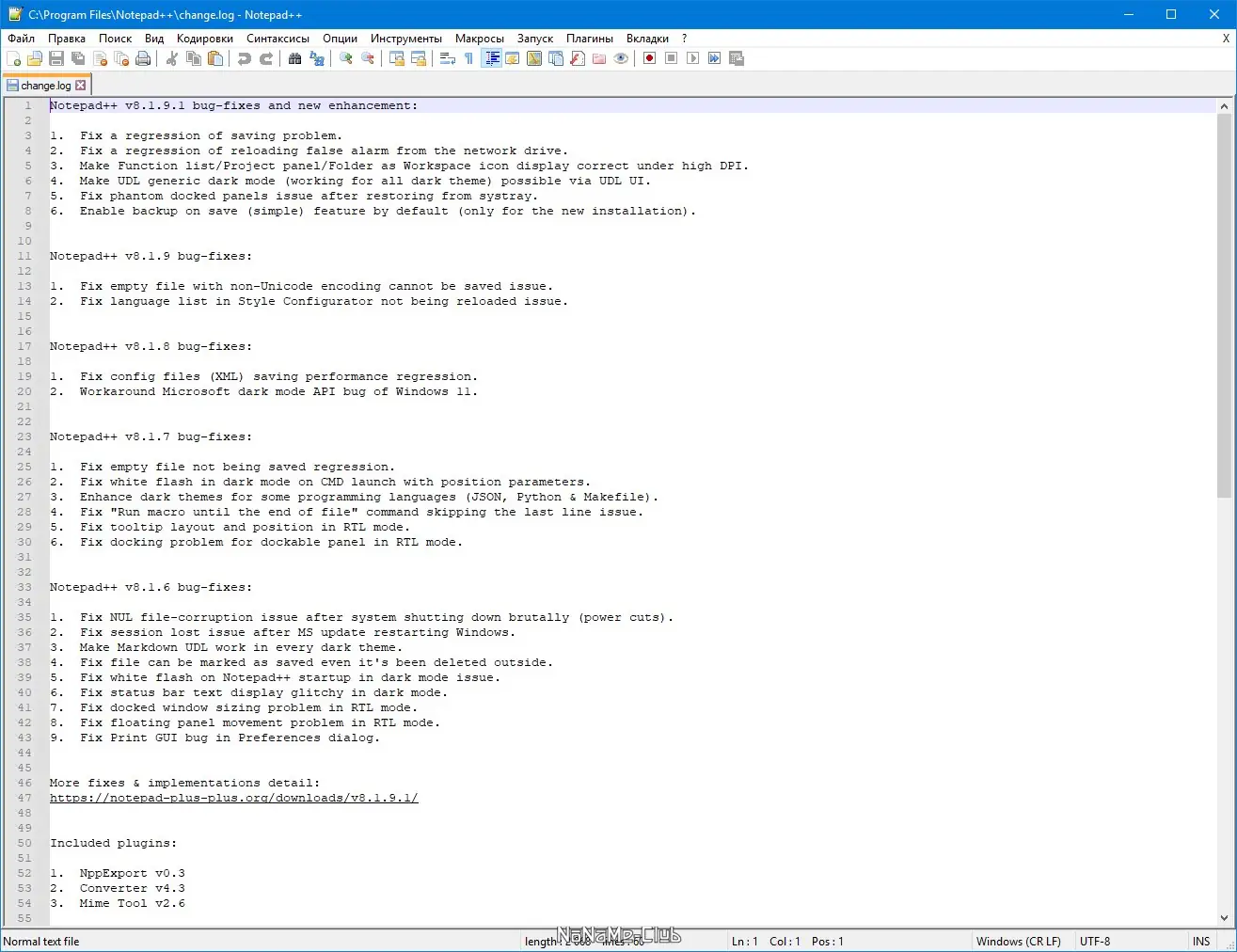Open the ? help menu
This screenshot has width=1237, height=952.
click(685, 39)
